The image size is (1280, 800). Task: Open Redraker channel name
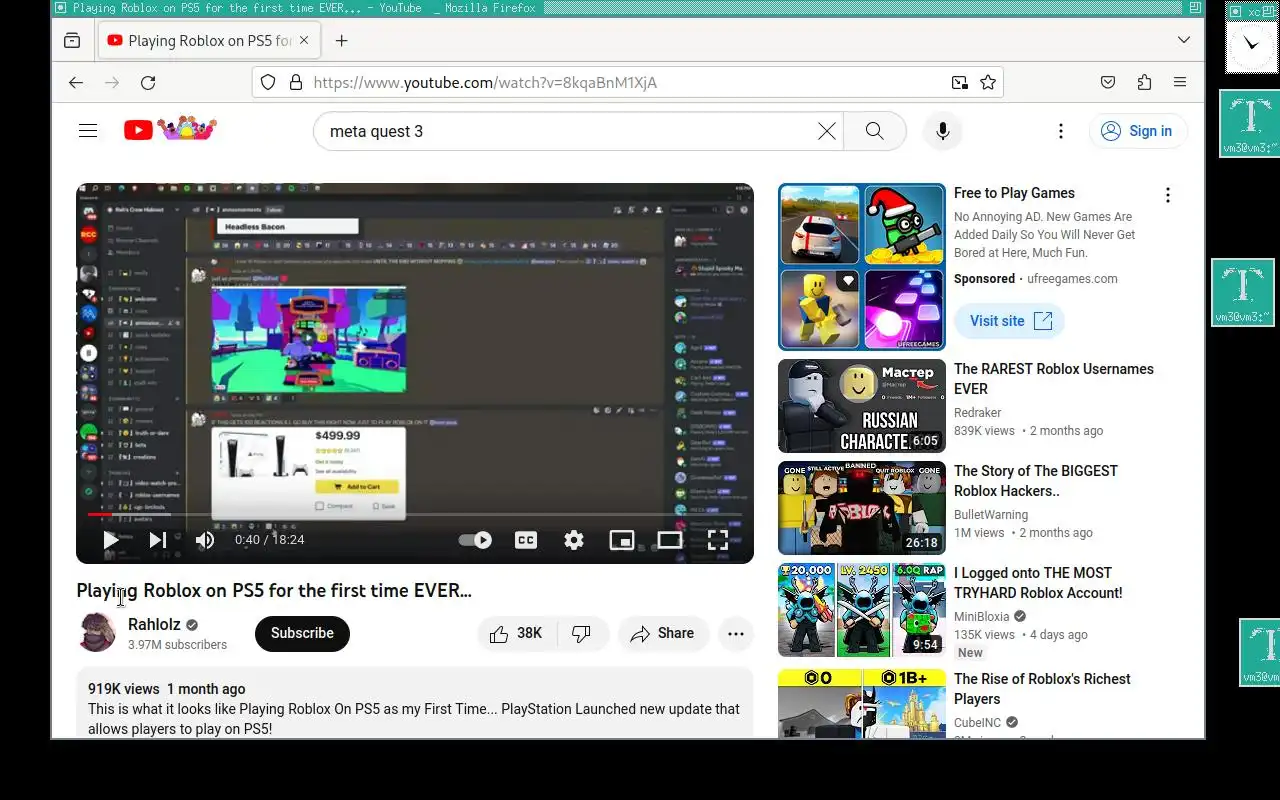pos(977,413)
